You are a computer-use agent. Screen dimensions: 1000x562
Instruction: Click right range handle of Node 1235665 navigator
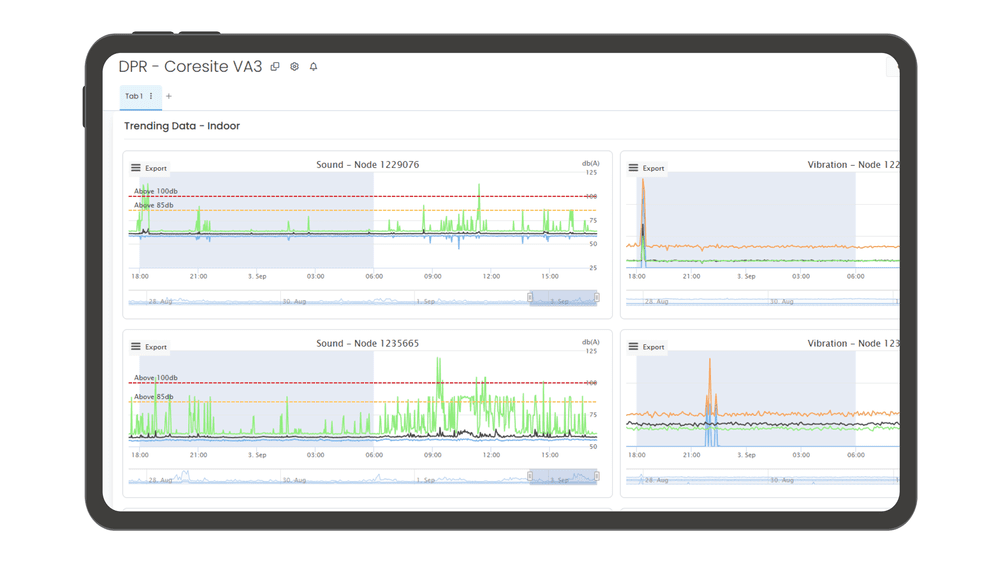click(596, 476)
